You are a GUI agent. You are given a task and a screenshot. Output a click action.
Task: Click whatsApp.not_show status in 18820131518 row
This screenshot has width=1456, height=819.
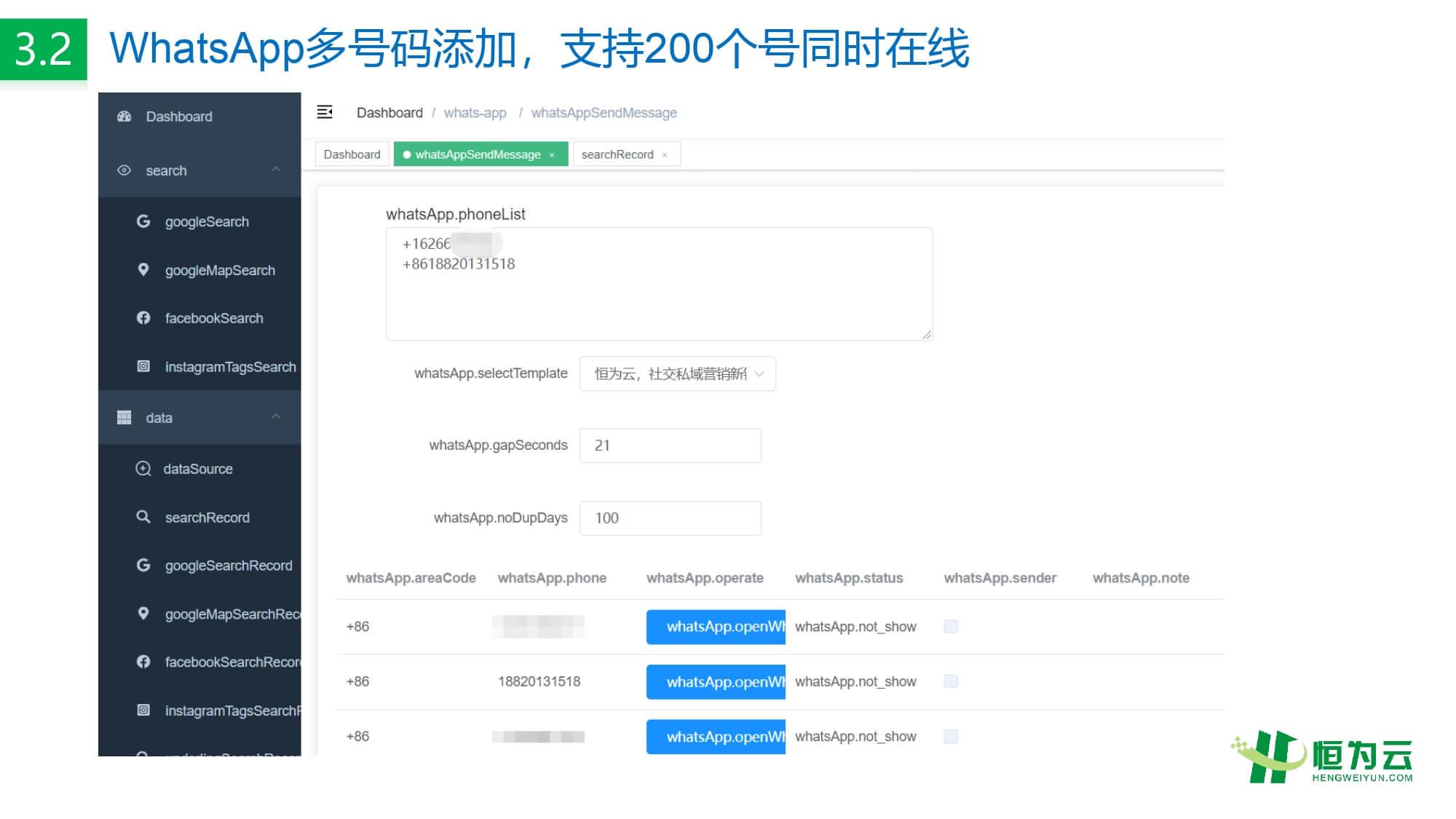855,681
